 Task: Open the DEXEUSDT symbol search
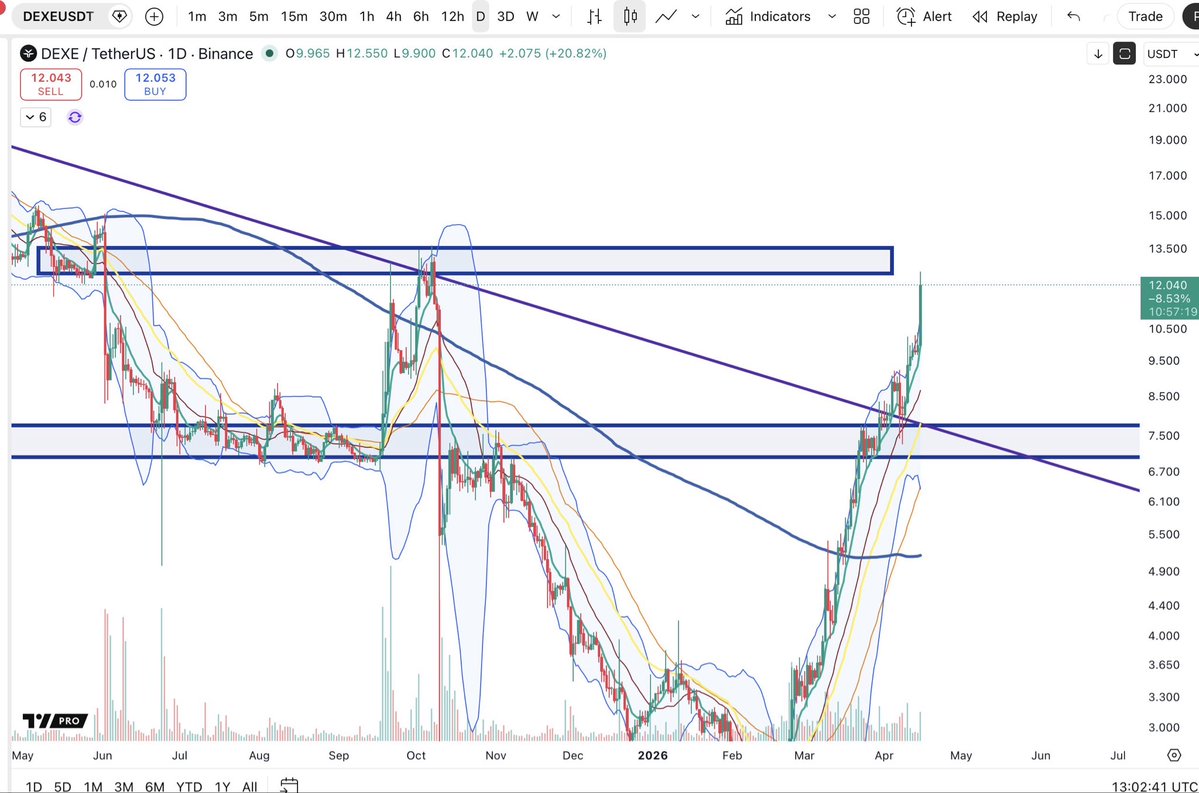click(x=58, y=16)
